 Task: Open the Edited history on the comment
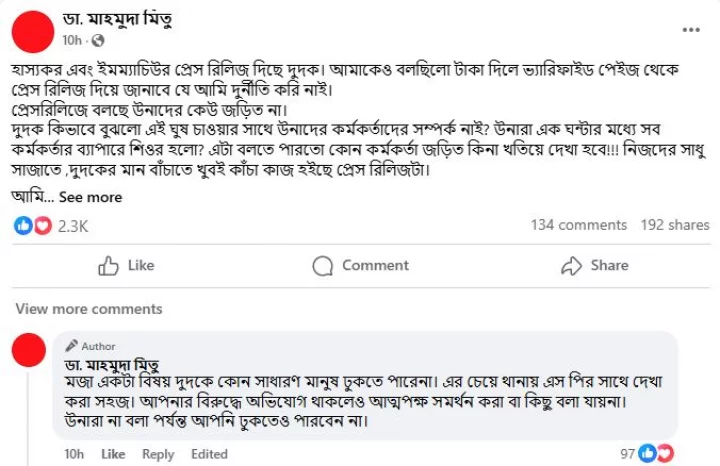pos(209,454)
